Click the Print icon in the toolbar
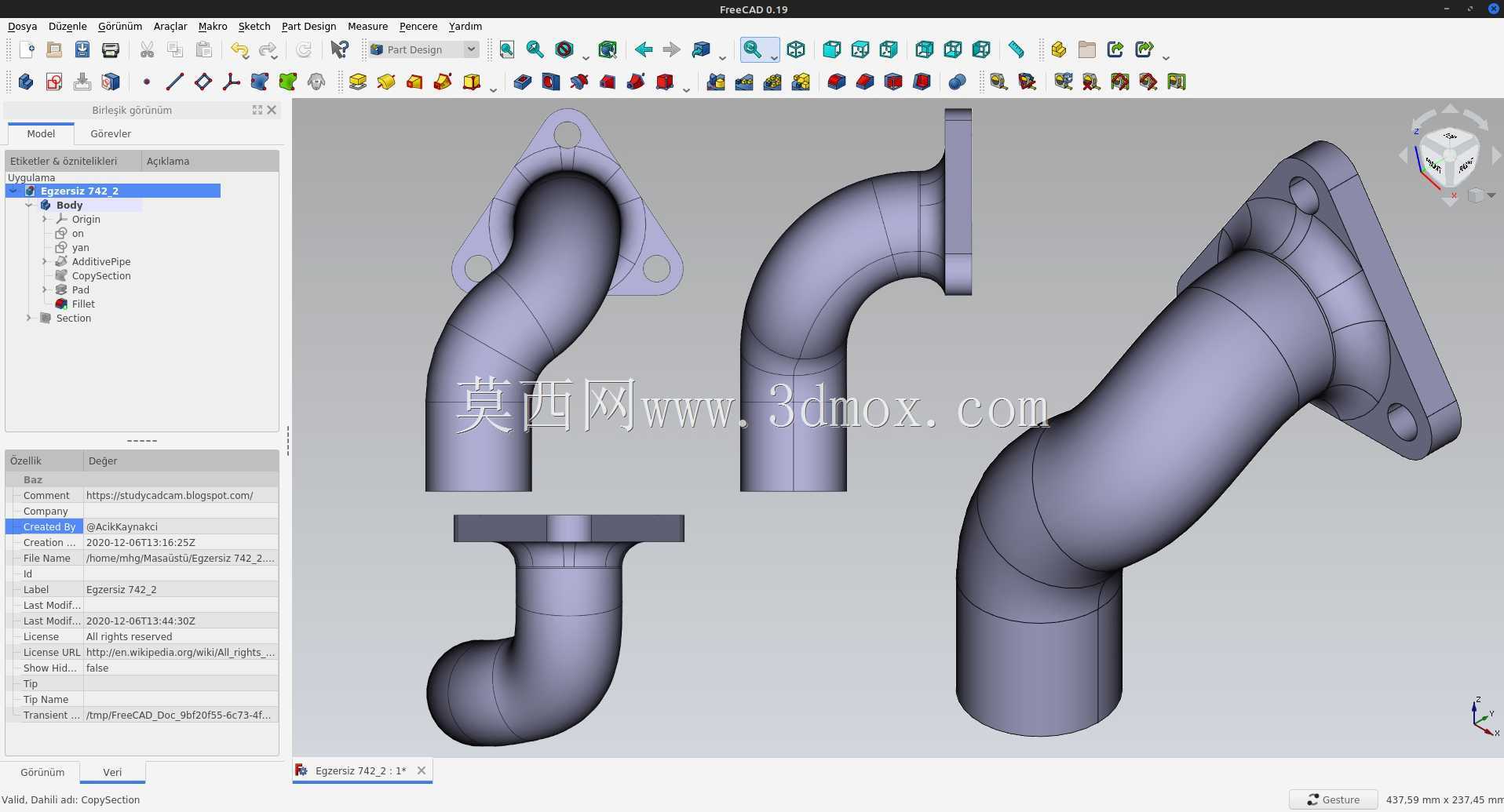This screenshot has width=1504, height=812. tap(111, 49)
